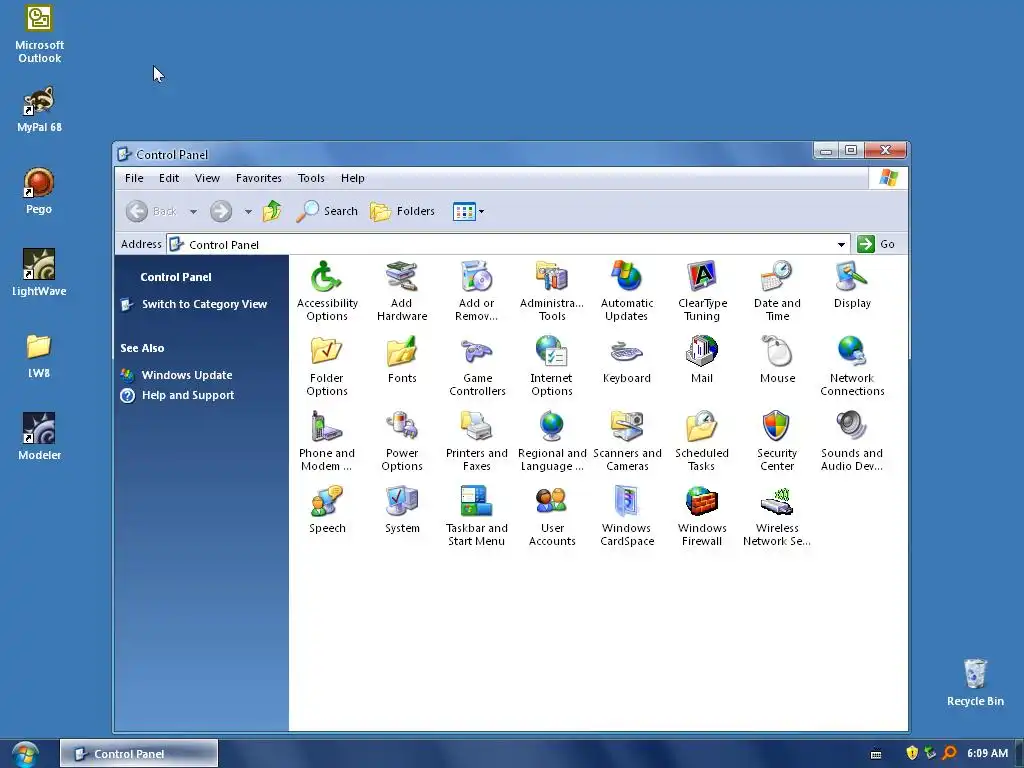Select Microsoft Outlook desktop icon
The image size is (1024, 768).
tap(39, 35)
